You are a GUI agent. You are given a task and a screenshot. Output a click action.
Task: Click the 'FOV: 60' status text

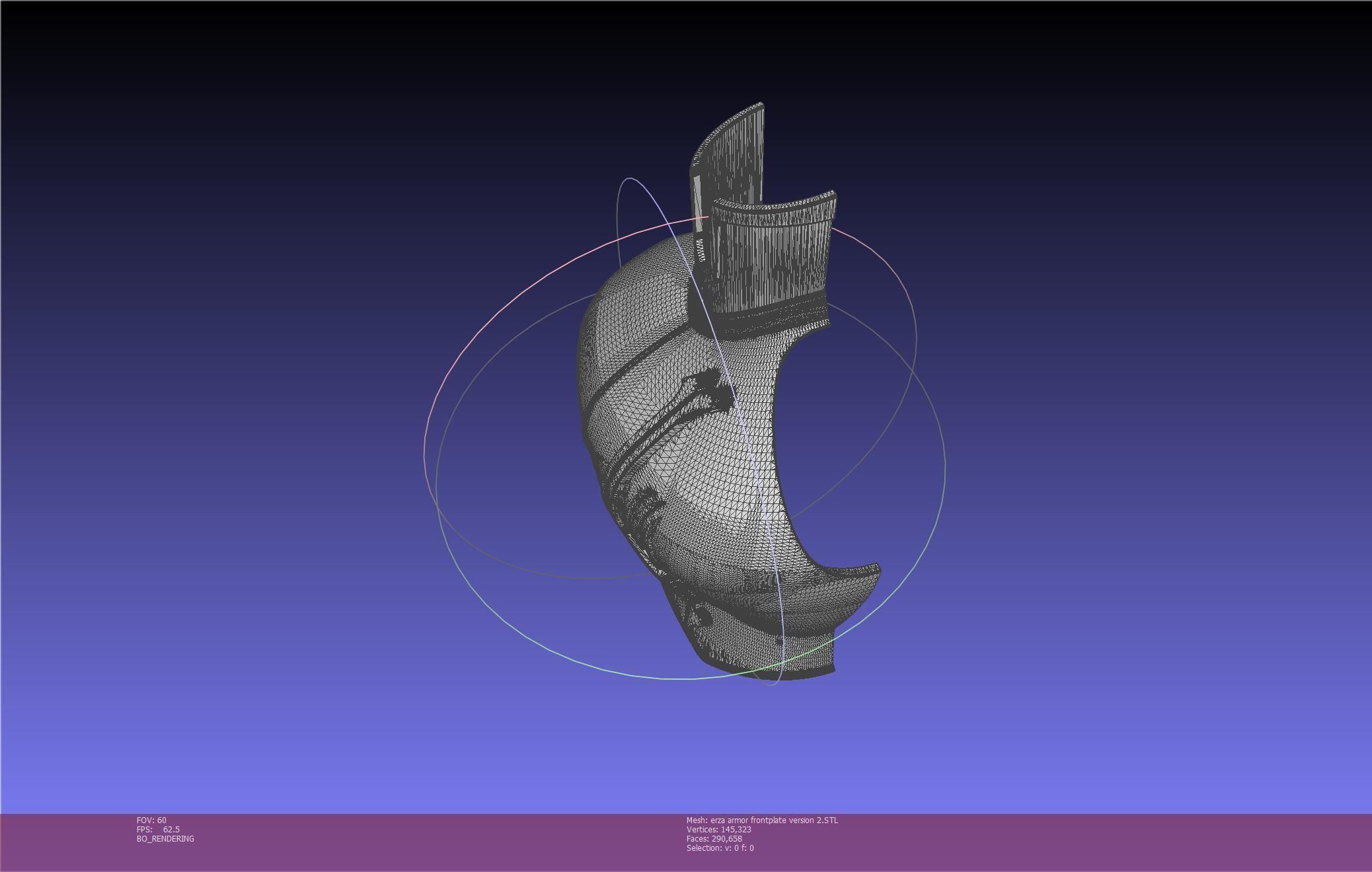click(x=151, y=820)
